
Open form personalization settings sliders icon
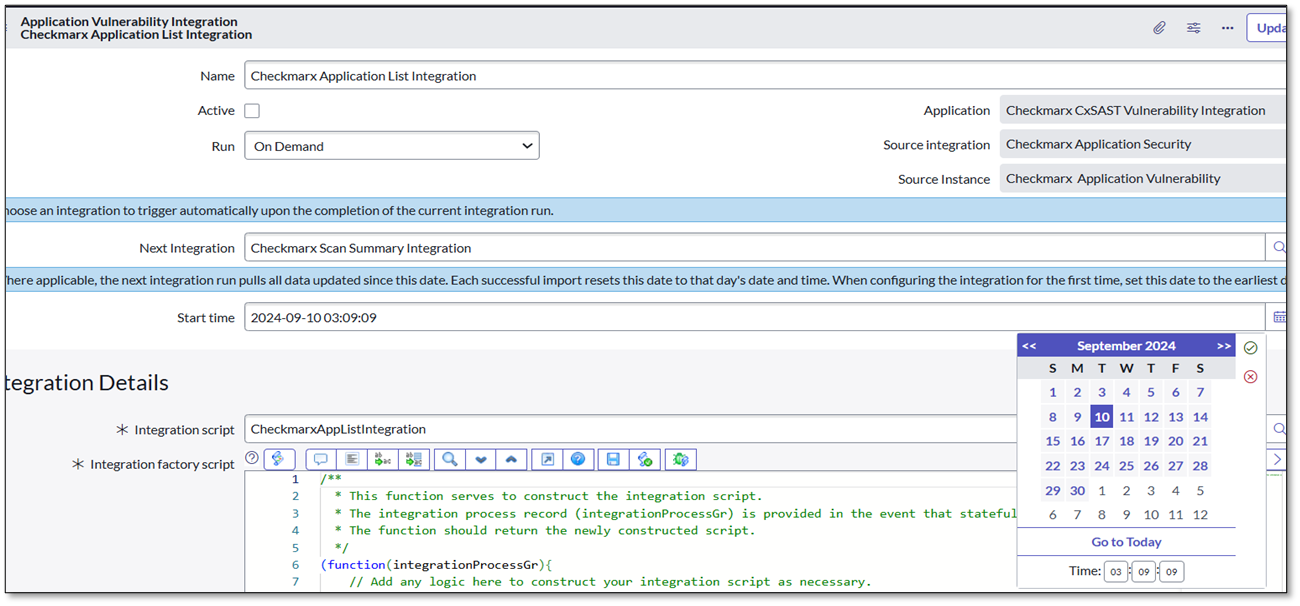1193,28
